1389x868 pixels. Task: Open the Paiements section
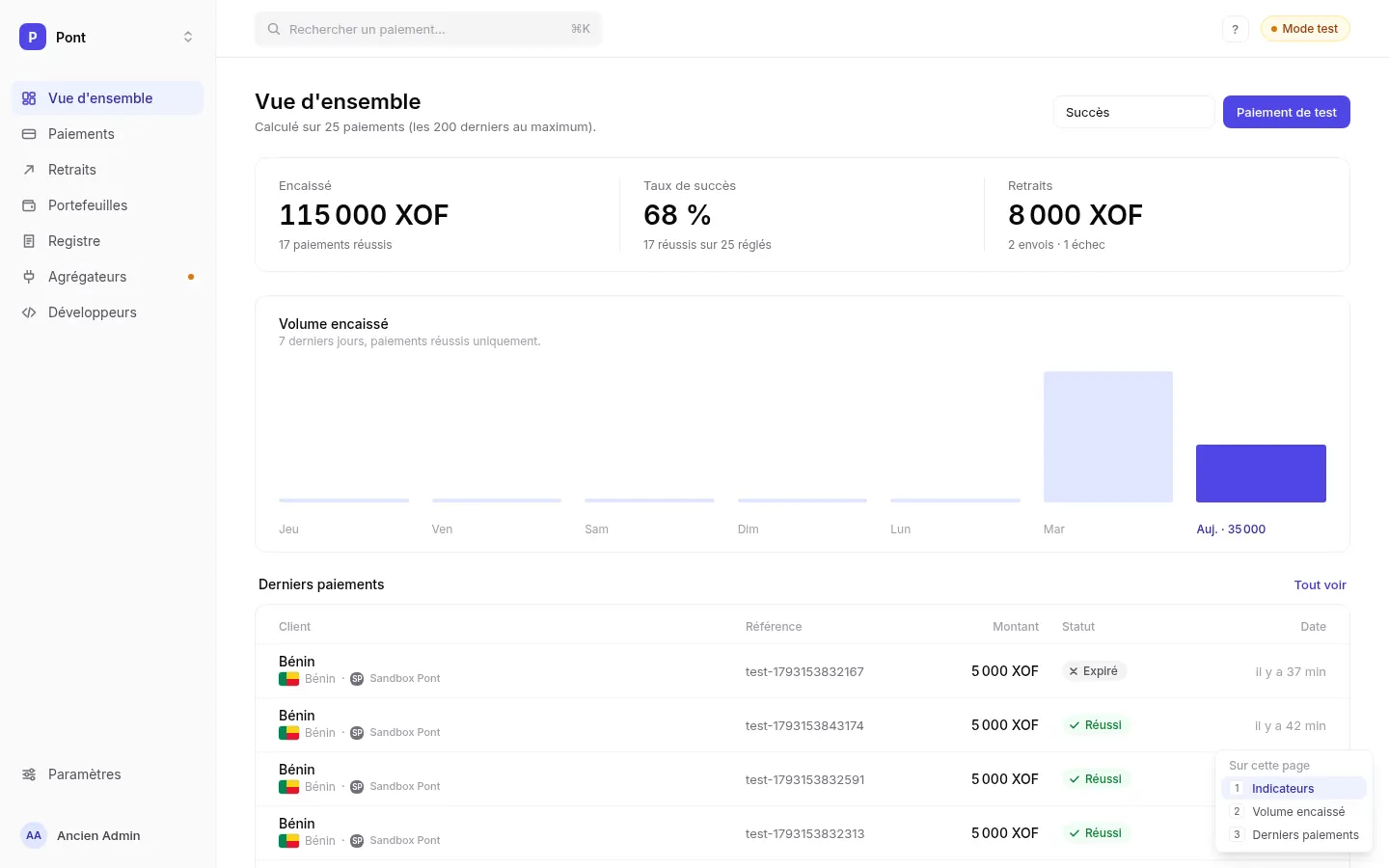[108, 134]
